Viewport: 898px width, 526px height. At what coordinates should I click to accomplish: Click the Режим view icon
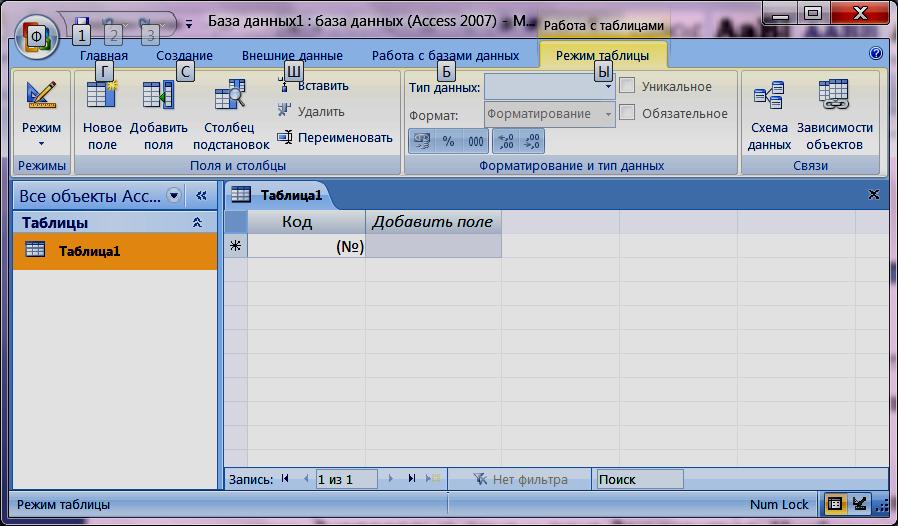[41, 95]
